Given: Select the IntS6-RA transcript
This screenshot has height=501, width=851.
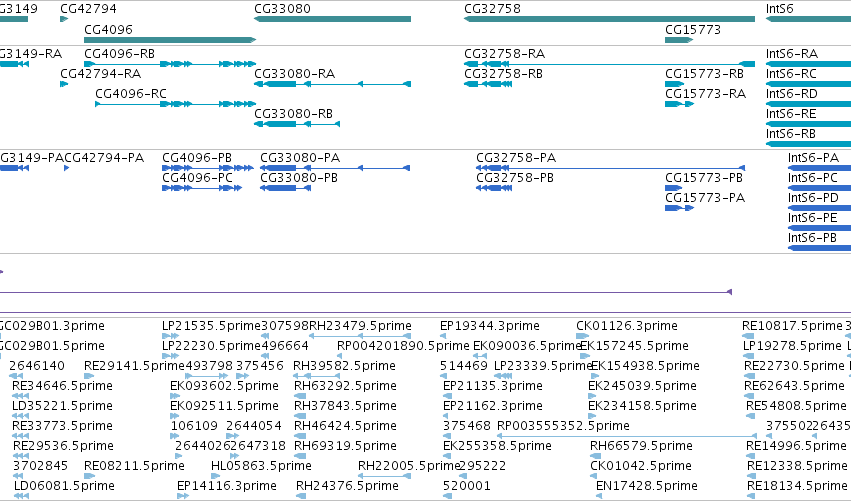Looking at the screenshot, I should click(x=808, y=64).
